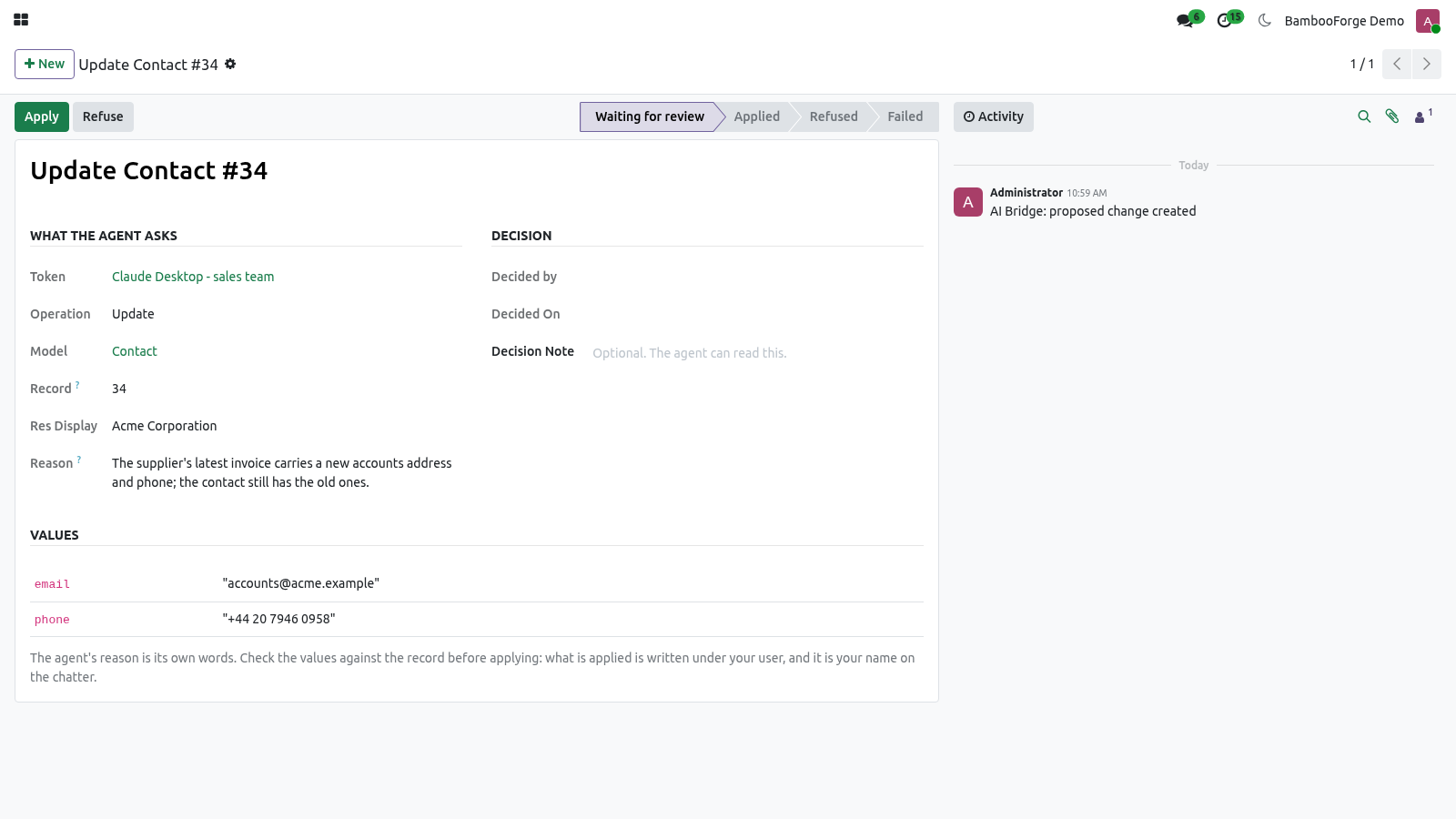Image resolution: width=1456 pixels, height=819 pixels.
Task: Click the phone key in Values
Action: click(52, 620)
